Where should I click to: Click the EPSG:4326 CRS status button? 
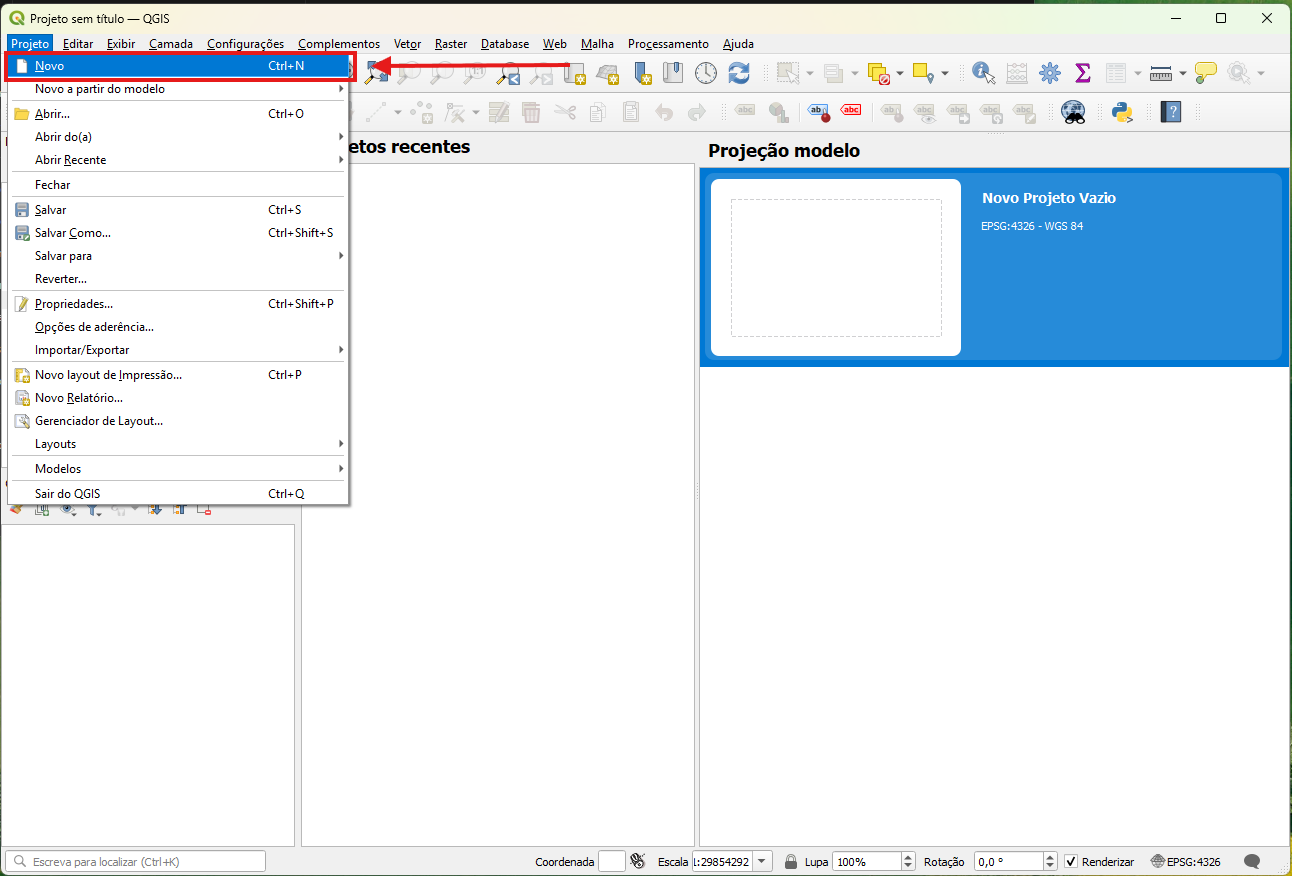[x=1186, y=861]
